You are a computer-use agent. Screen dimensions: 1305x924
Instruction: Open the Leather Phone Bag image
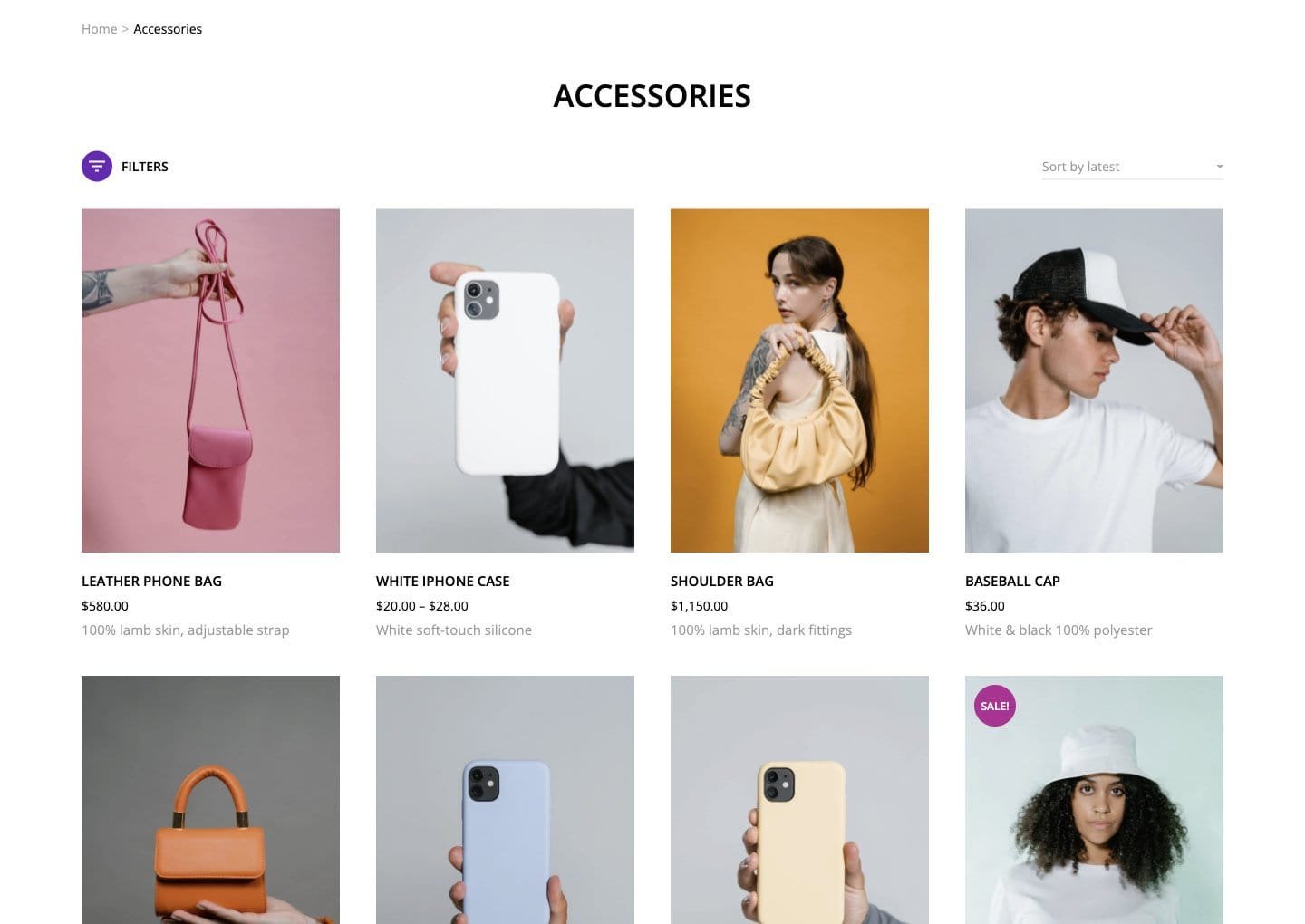(210, 380)
